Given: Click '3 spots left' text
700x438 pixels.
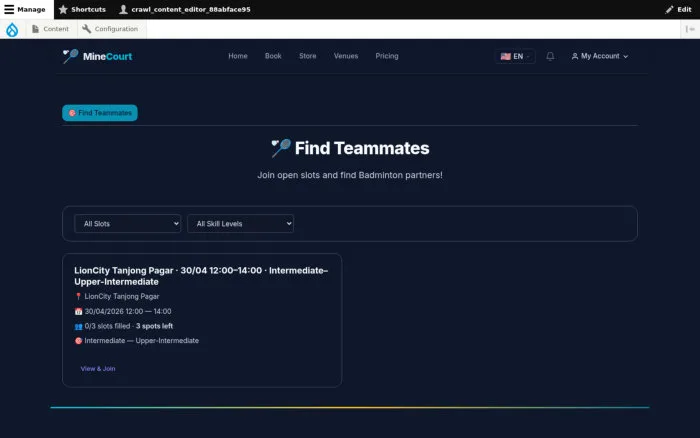Looking at the screenshot, I should (x=154, y=326).
